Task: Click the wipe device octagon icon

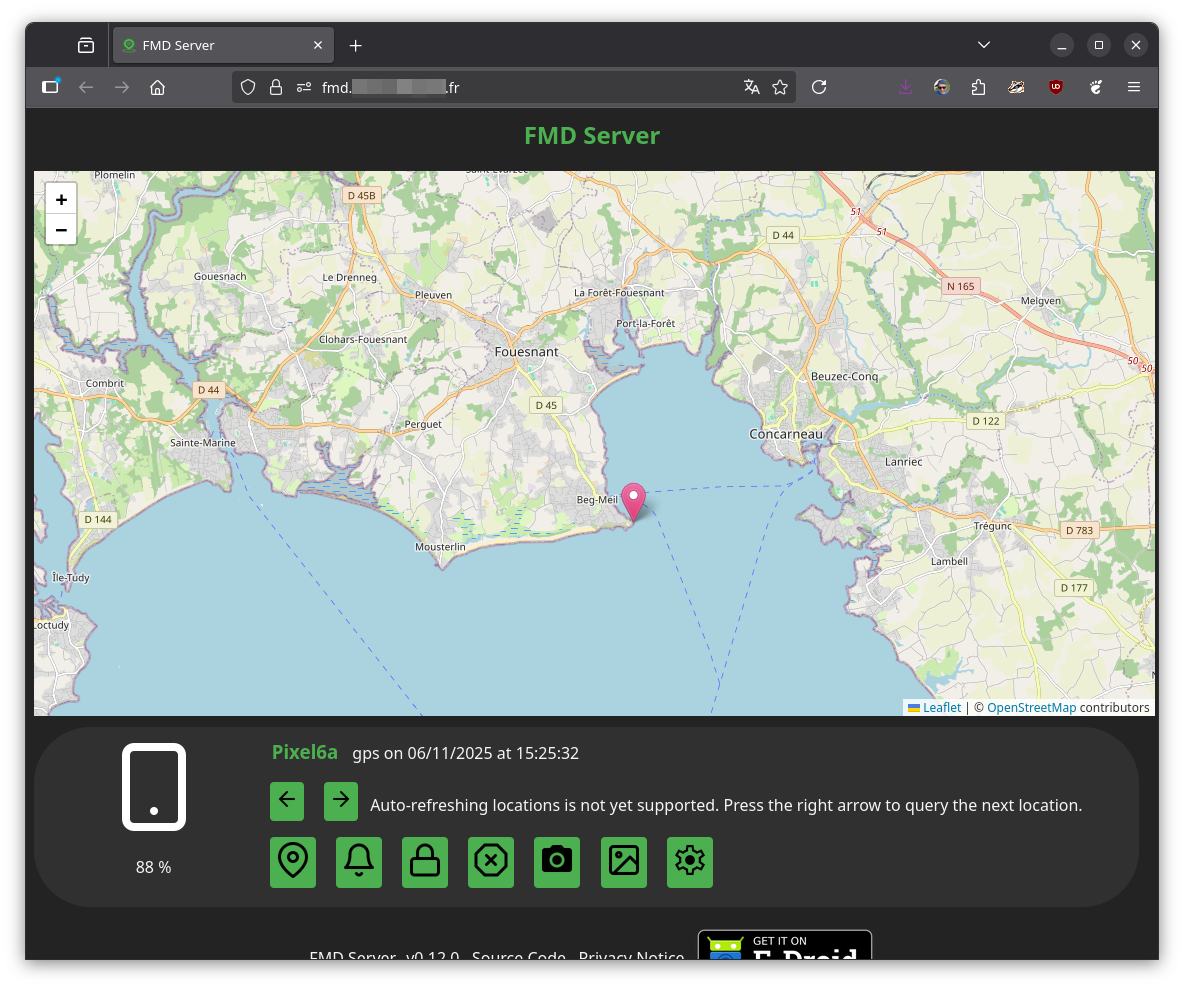Action: pos(491,861)
